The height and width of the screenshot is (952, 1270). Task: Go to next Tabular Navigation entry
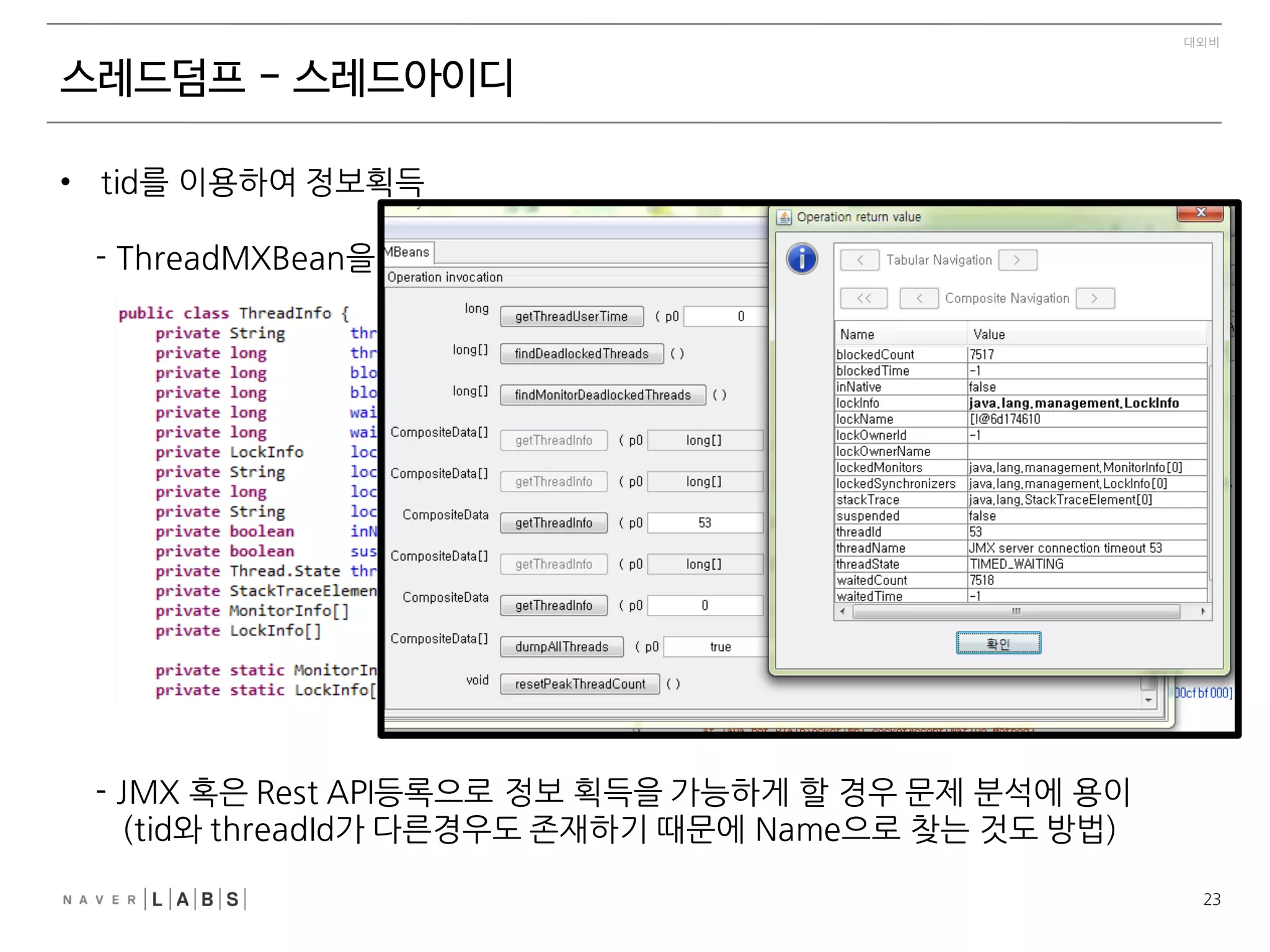point(1017,260)
